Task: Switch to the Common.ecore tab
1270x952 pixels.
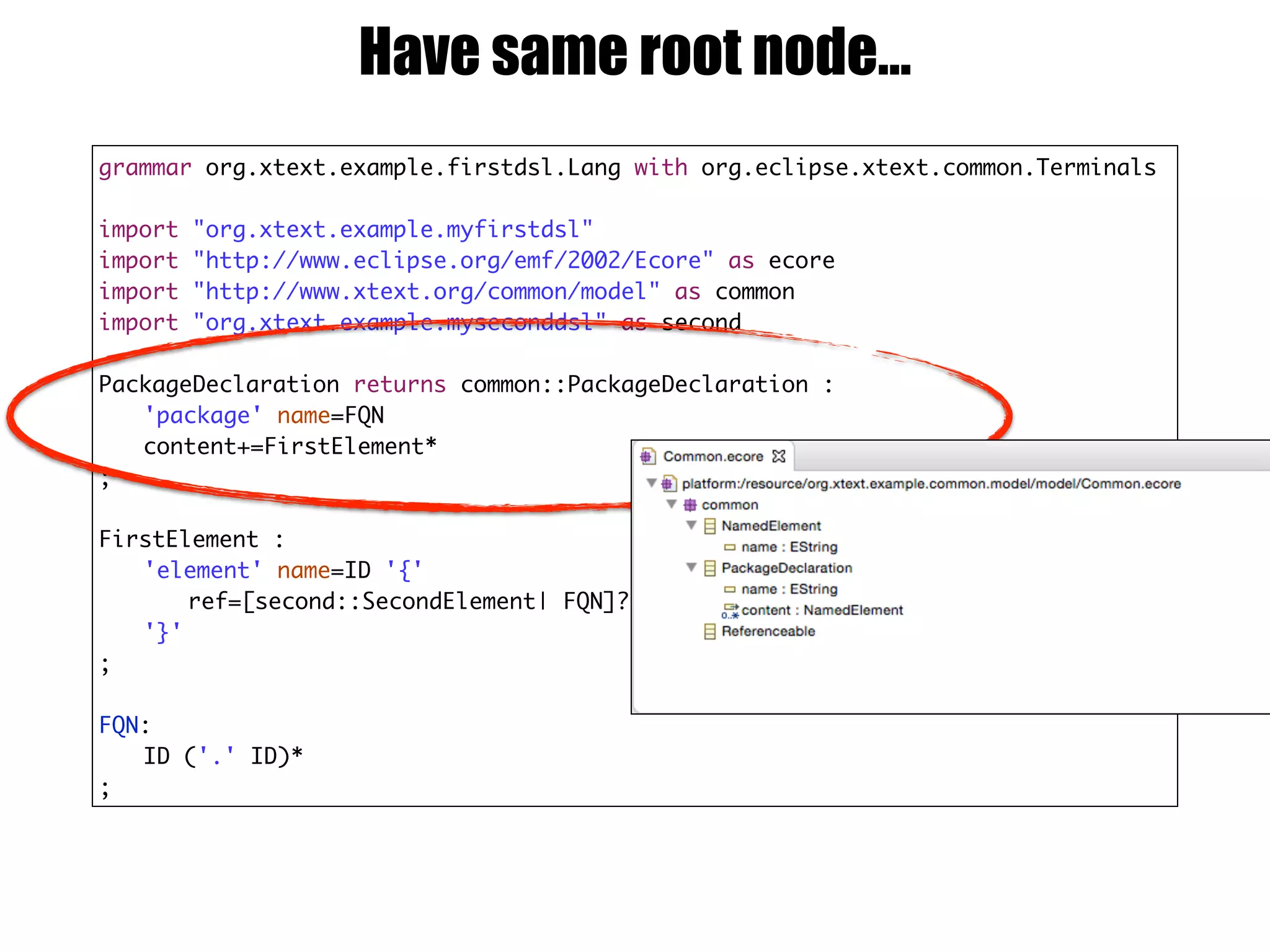Action: point(713,457)
